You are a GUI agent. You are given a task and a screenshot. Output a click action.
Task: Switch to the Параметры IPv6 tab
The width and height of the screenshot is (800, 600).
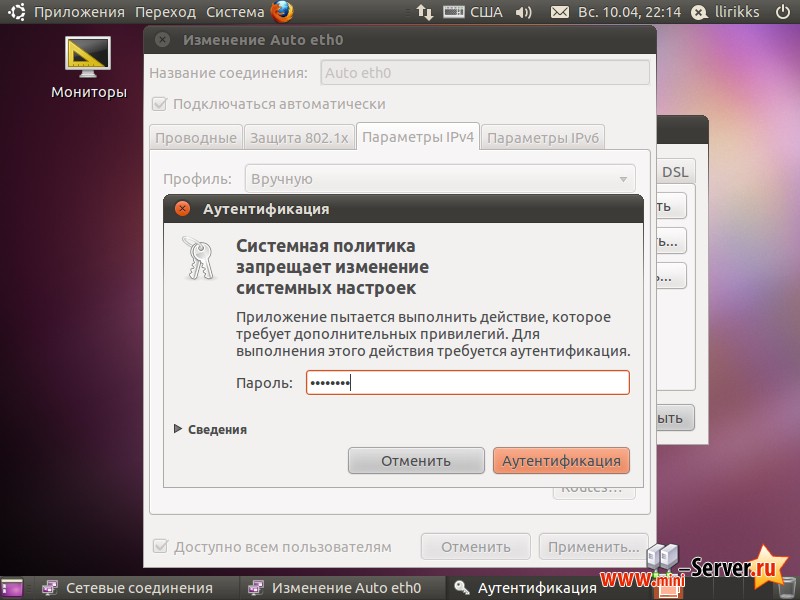(543, 137)
